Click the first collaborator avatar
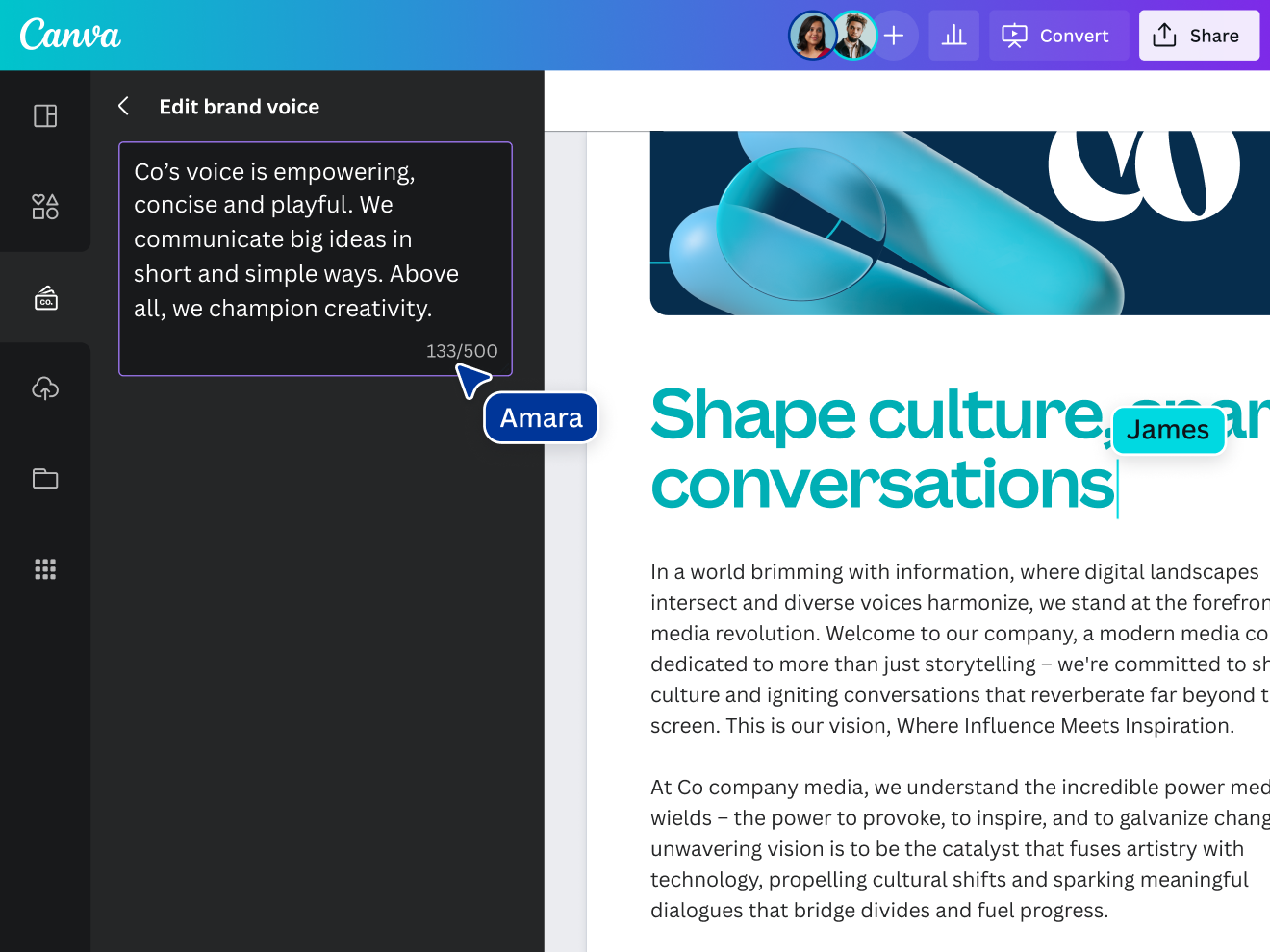This screenshot has width=1270, height=952. [812, 36]
